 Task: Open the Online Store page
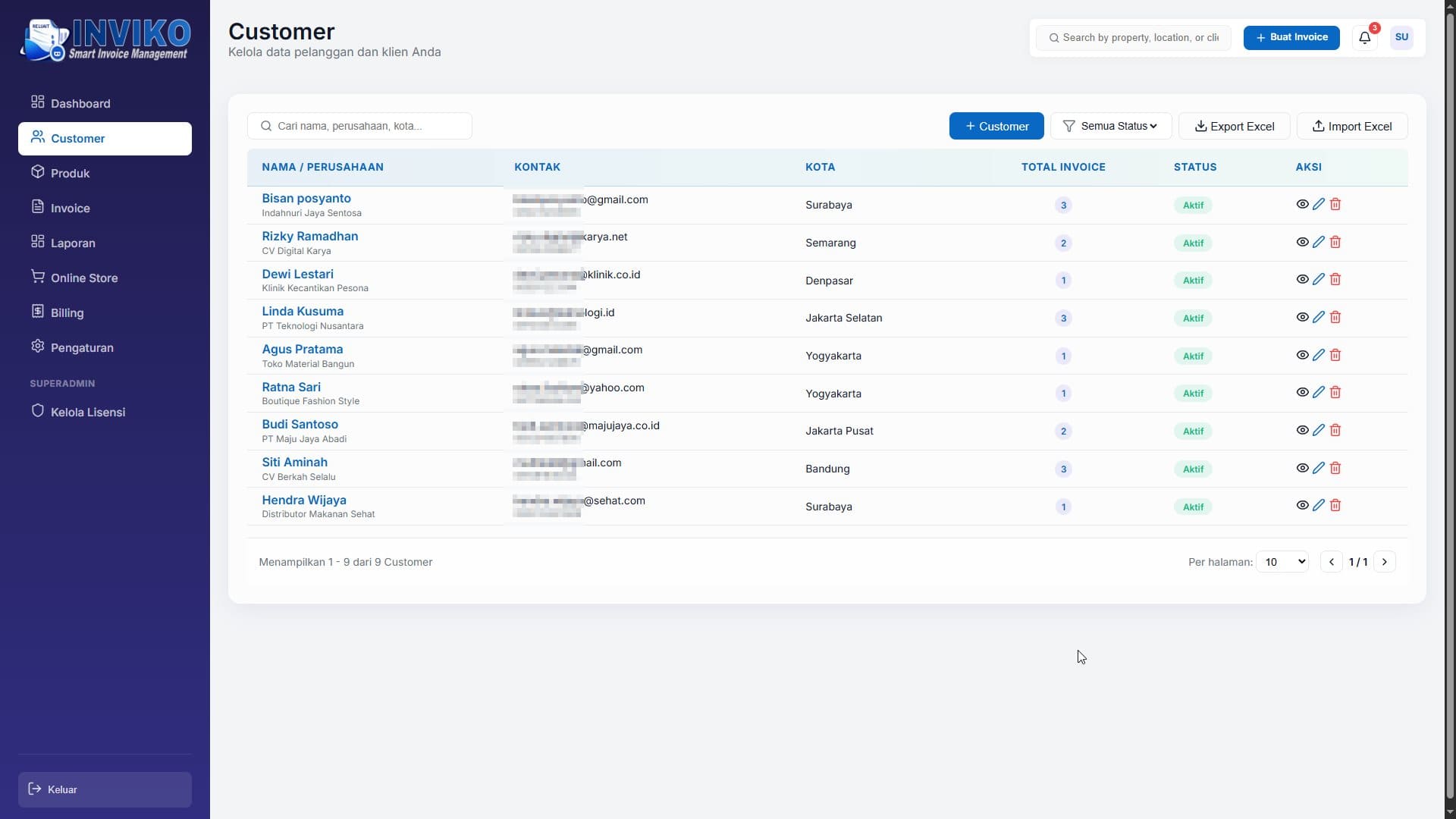pyautogui.click(x=105, y=278)
